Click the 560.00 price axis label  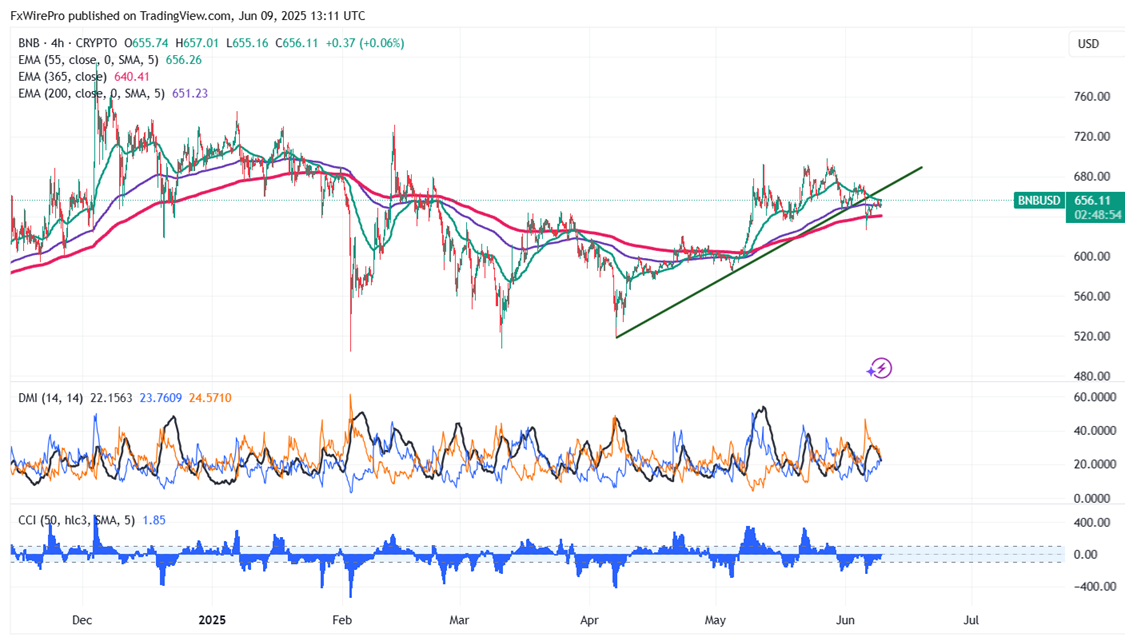pos(1092,296)
